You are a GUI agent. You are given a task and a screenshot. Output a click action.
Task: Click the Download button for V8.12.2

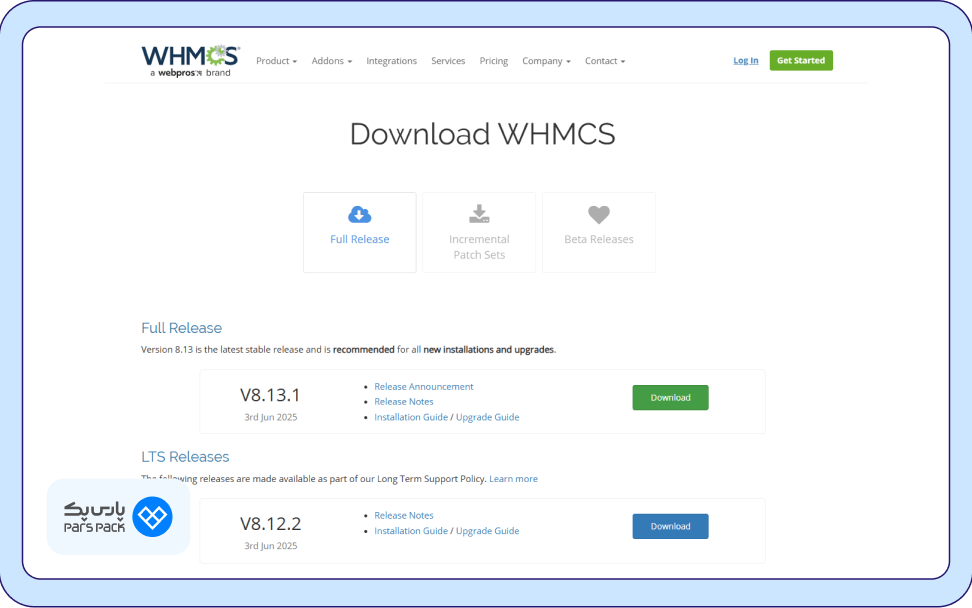[670, 526]
